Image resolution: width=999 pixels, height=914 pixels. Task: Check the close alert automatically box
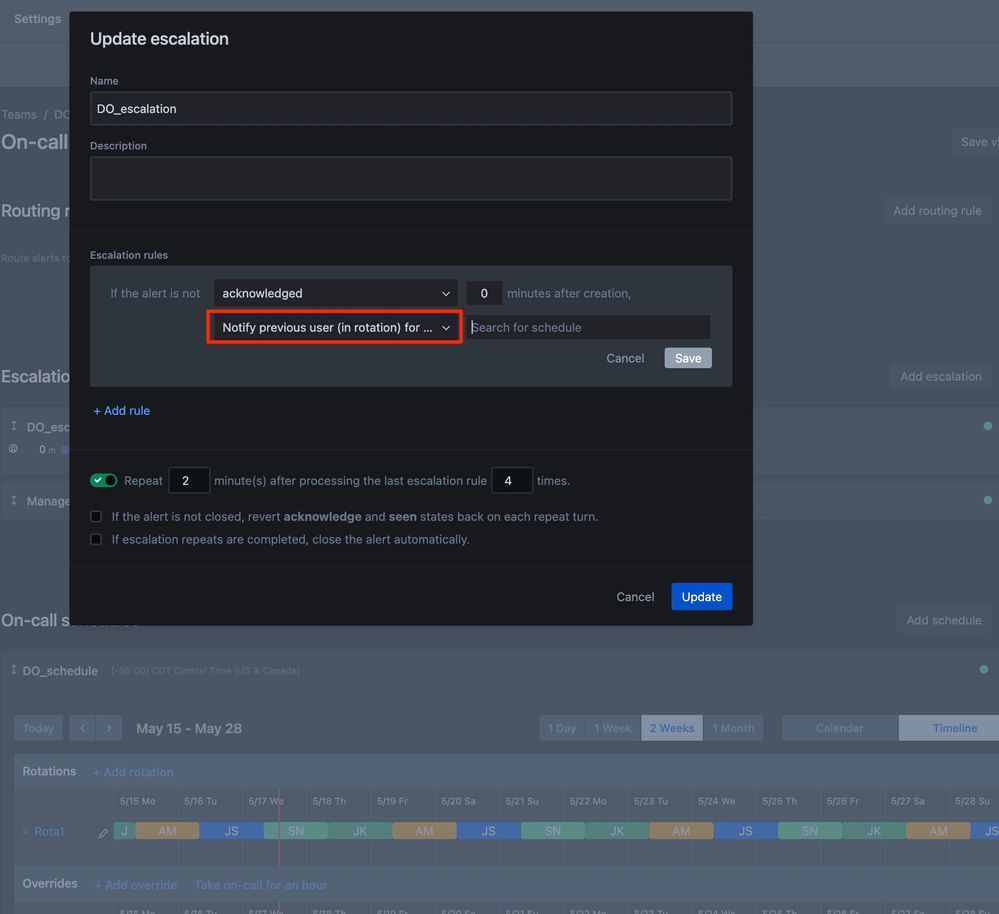click(96, 539)
